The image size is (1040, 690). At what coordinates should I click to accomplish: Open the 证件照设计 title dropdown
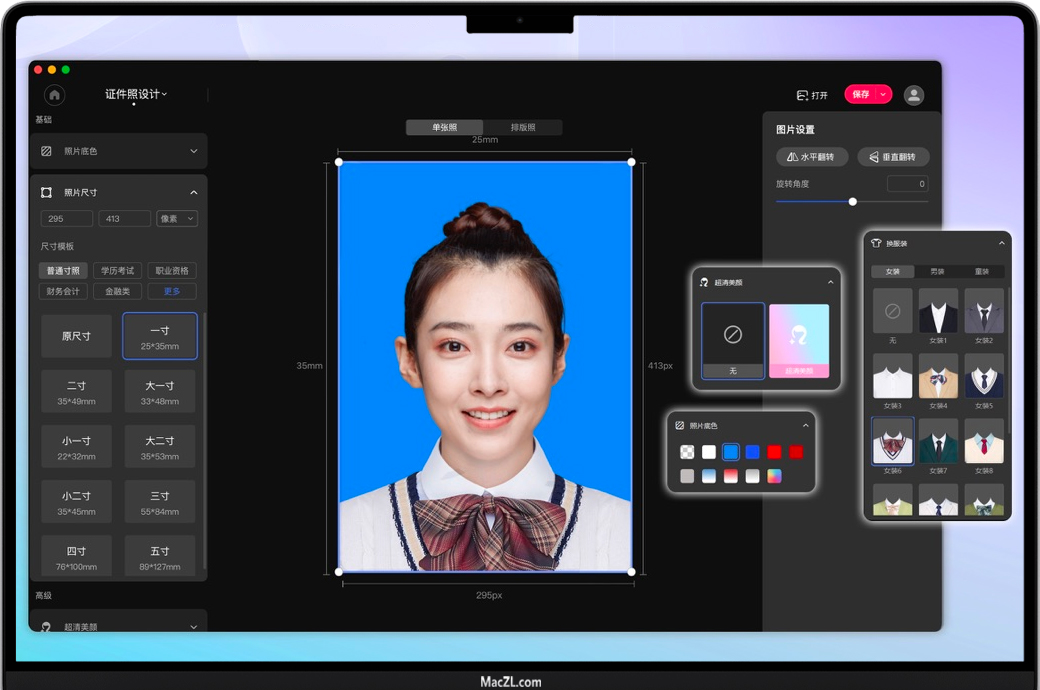click(x=136, y=94)
